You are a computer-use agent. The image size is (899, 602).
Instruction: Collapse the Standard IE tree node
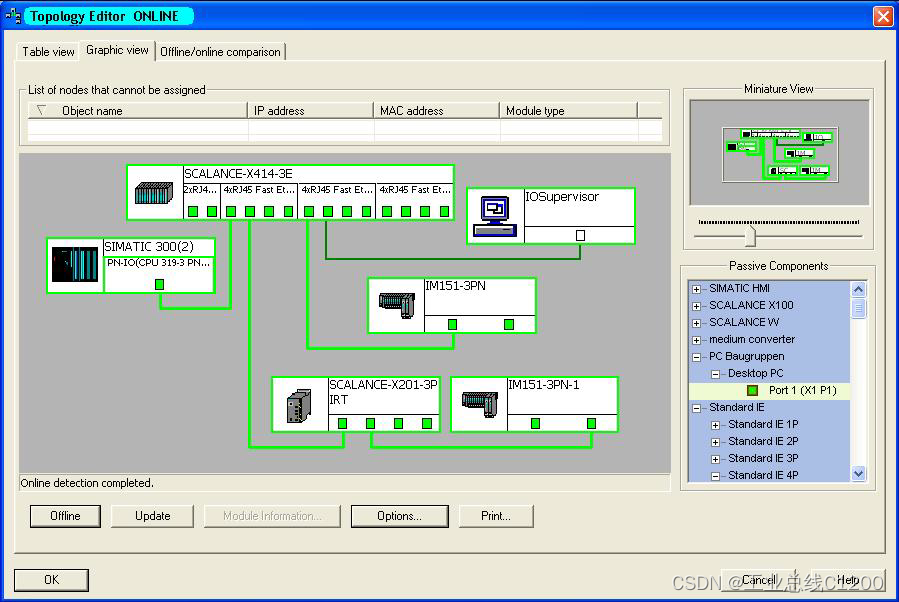point(697,408)
